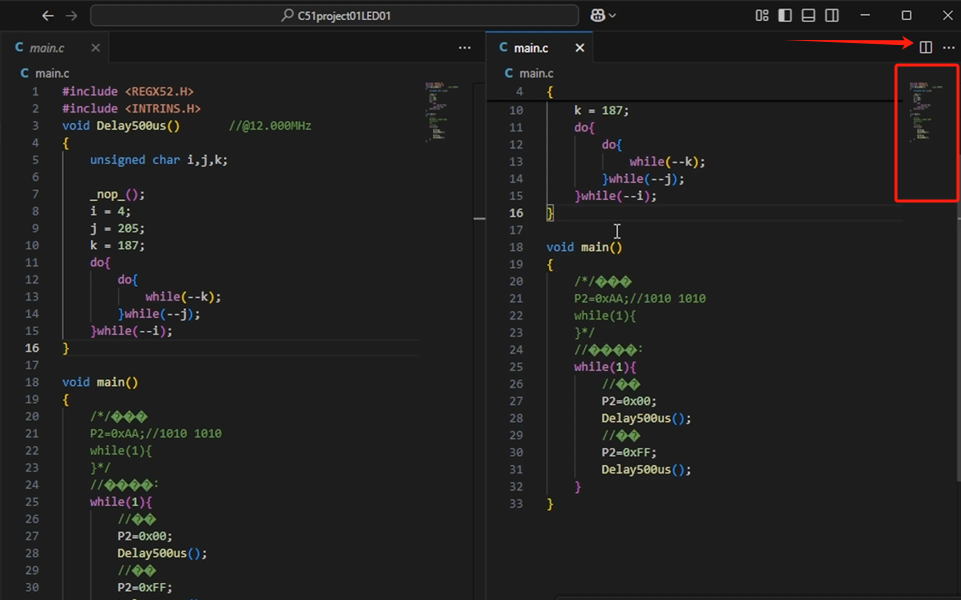Click main.c breadcrumb in the right editor
The image size is (961, 600).
click(x=534, y=73)
